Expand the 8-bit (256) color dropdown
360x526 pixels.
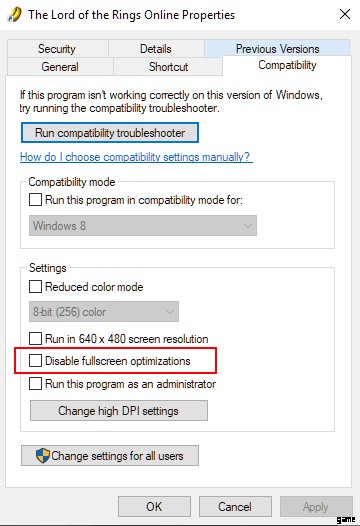[104, 312]
